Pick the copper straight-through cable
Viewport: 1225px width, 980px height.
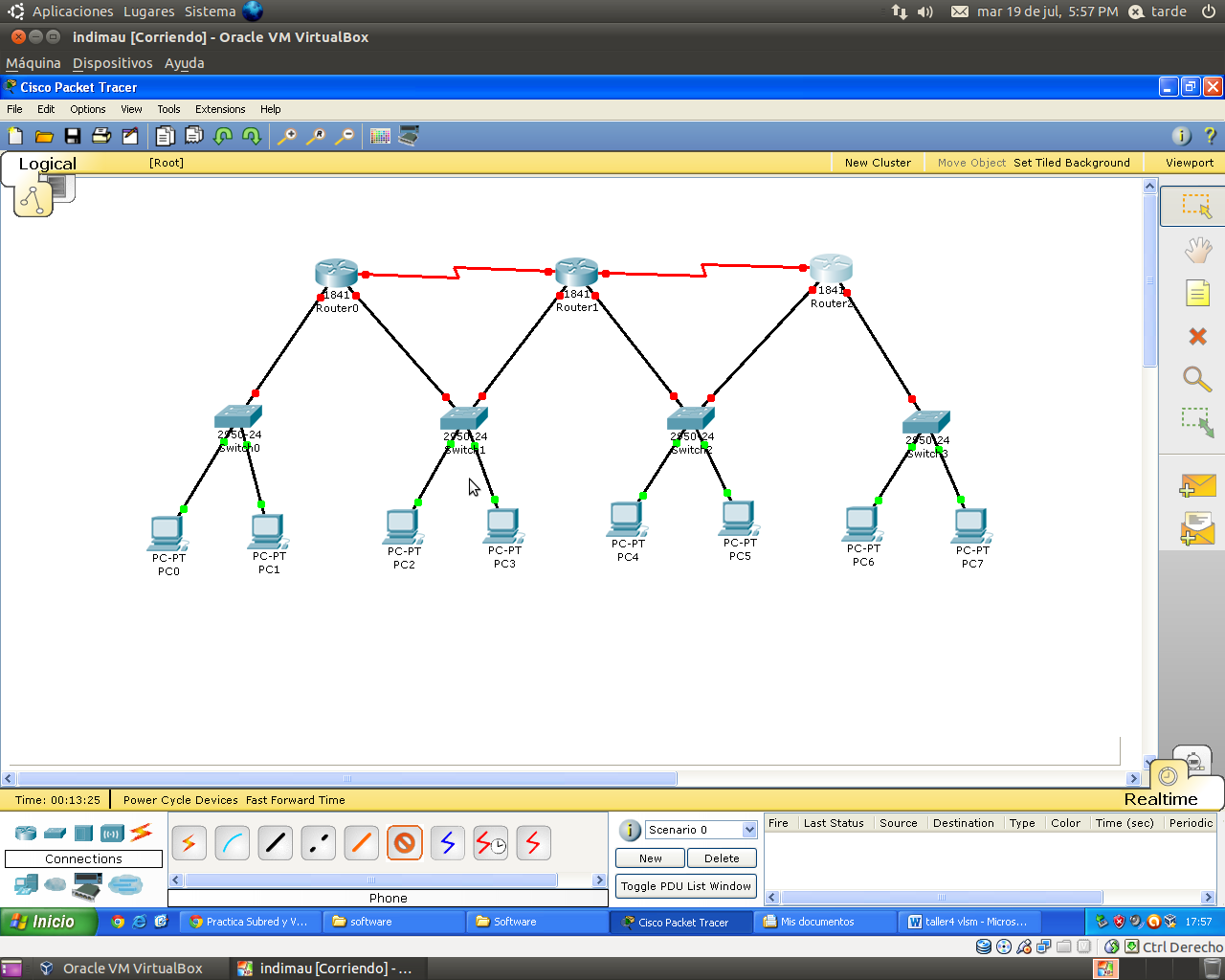275,843
